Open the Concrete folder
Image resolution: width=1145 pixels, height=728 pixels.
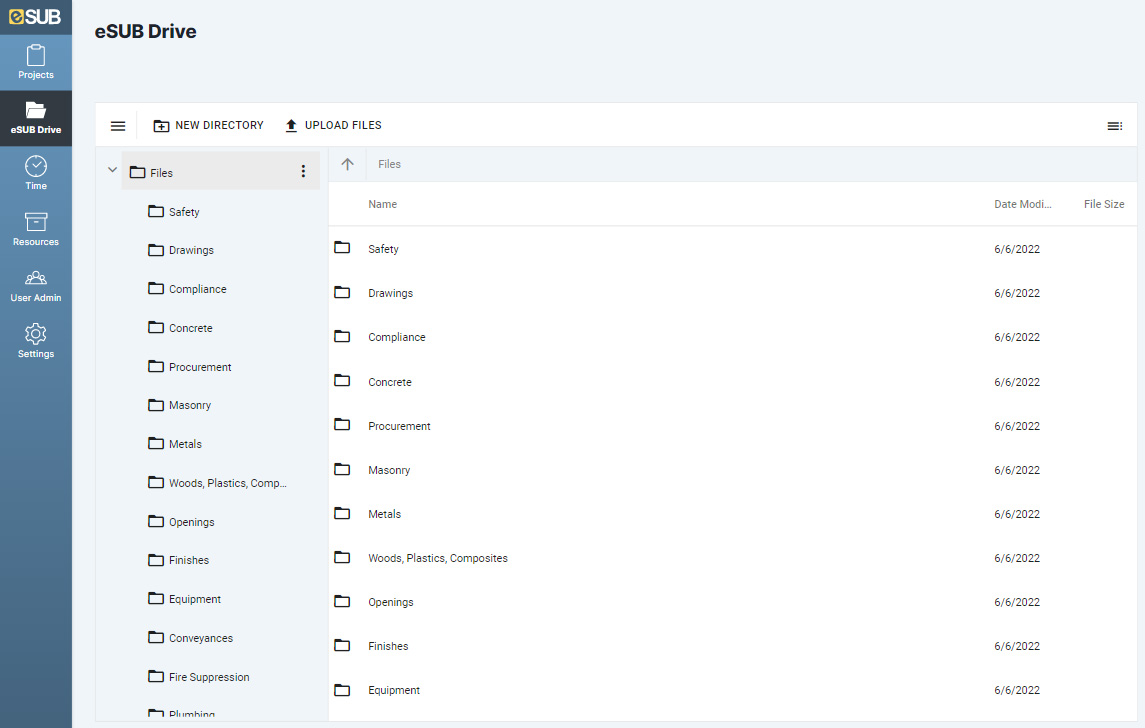(x=389, y=381)
